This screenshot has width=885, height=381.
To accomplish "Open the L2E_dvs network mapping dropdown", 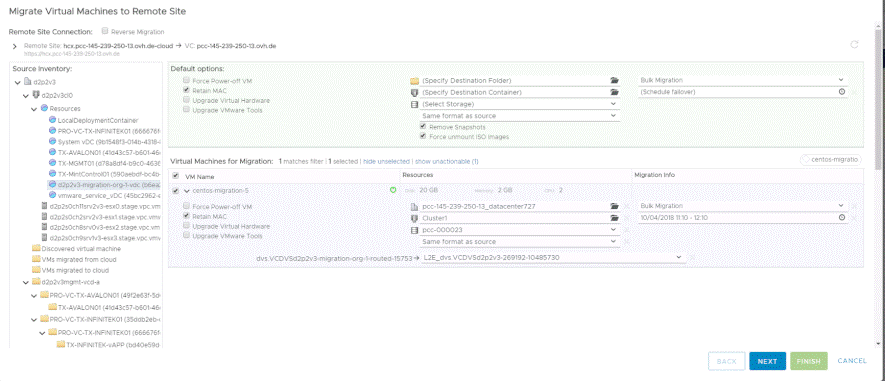I will 553,258.
